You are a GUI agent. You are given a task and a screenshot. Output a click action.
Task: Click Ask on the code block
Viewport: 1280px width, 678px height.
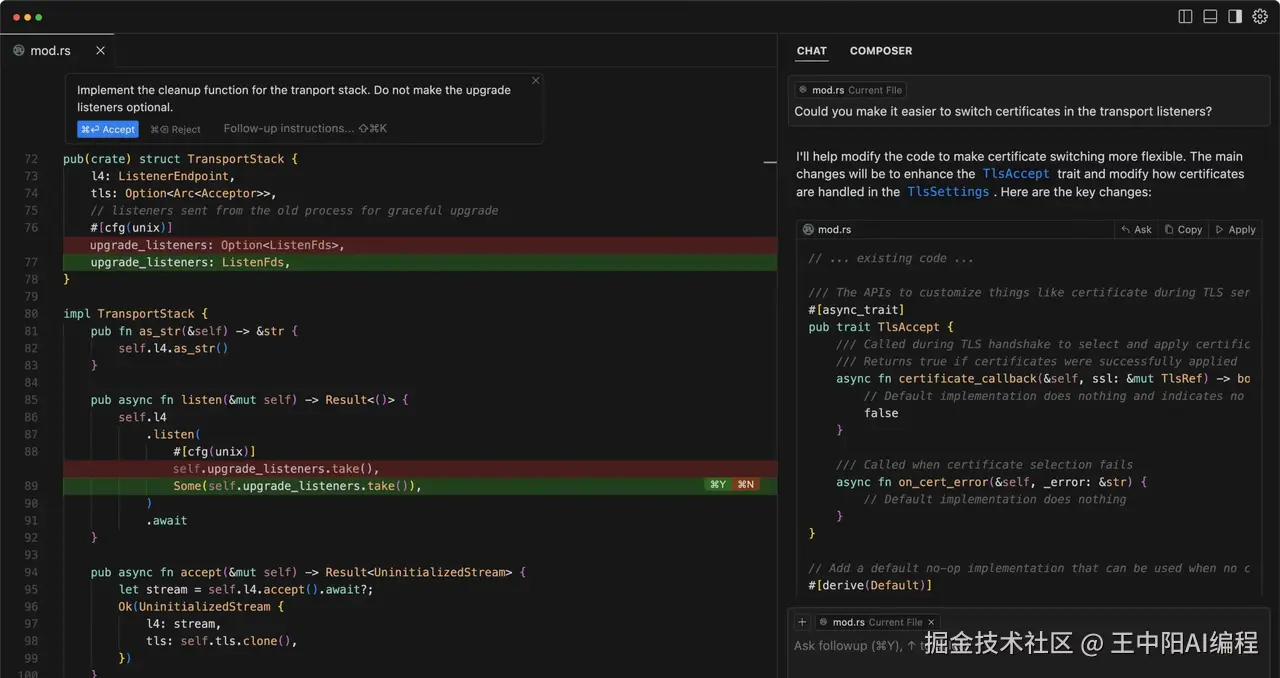click(1136, 229)
